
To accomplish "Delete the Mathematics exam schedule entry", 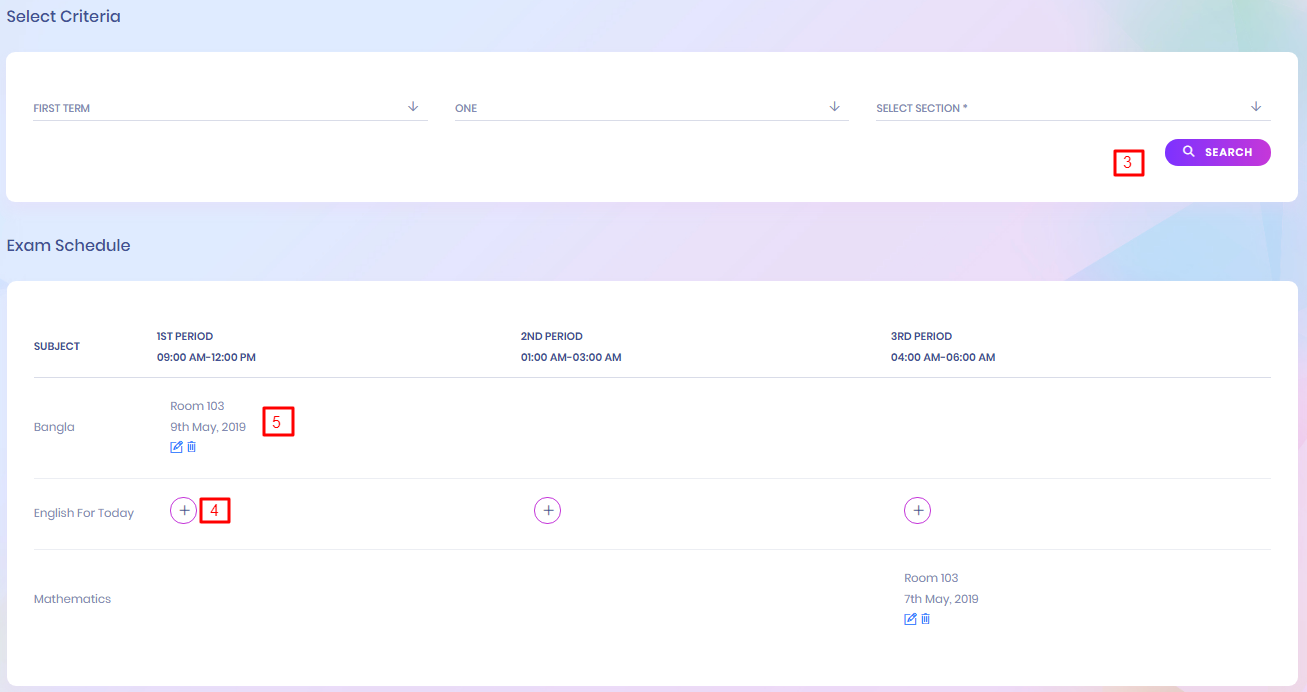I will 926,619.
